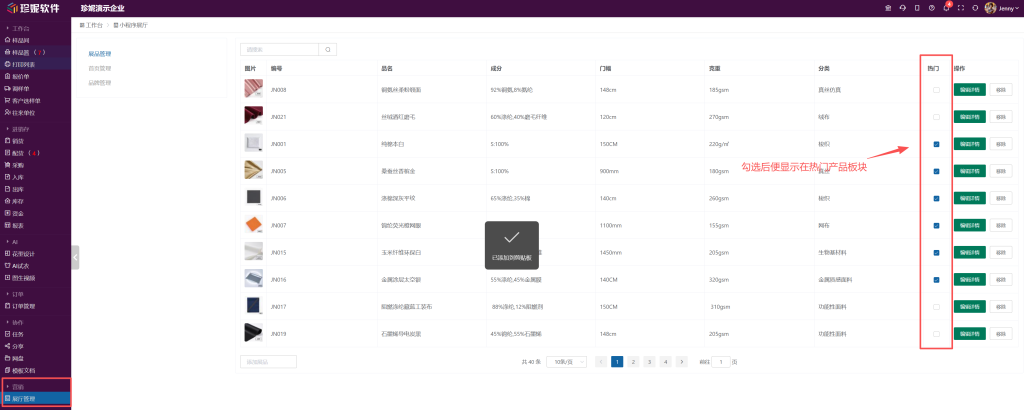Collapse the sidebar using the middle handle
The image size is (1024, 410).
click(75, 257)
